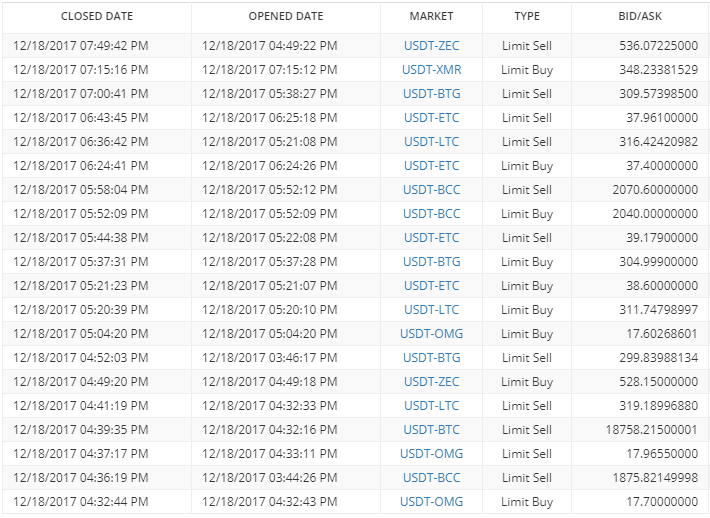Sort by the Opened Date column header
The height and width of the screenshot is (518, 710).
coord(286,16)
